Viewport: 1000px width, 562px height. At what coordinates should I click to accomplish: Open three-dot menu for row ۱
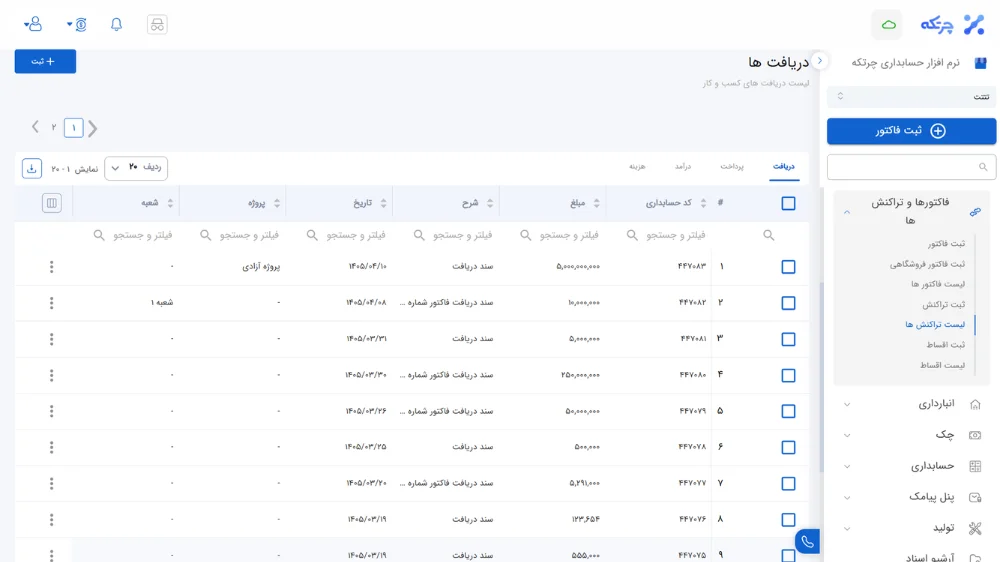[x=52, y=267]
